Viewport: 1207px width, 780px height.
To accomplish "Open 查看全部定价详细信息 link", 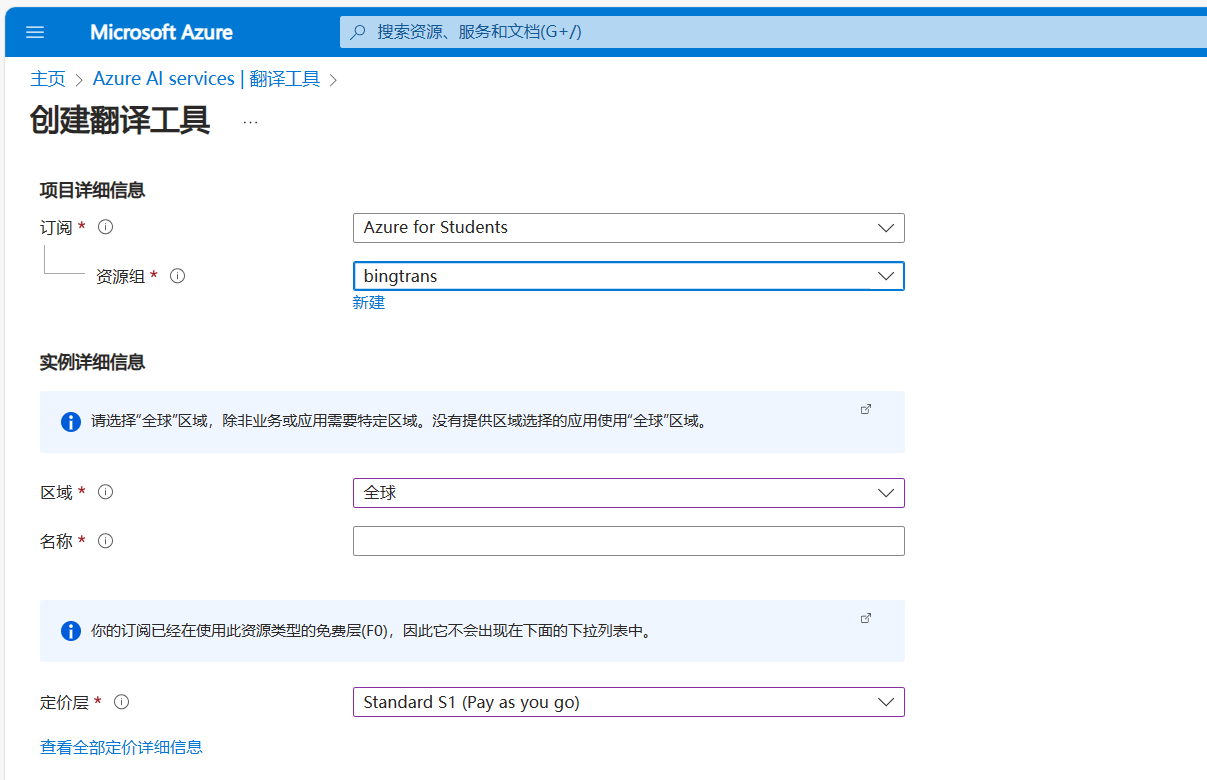I will click(120, 747).
